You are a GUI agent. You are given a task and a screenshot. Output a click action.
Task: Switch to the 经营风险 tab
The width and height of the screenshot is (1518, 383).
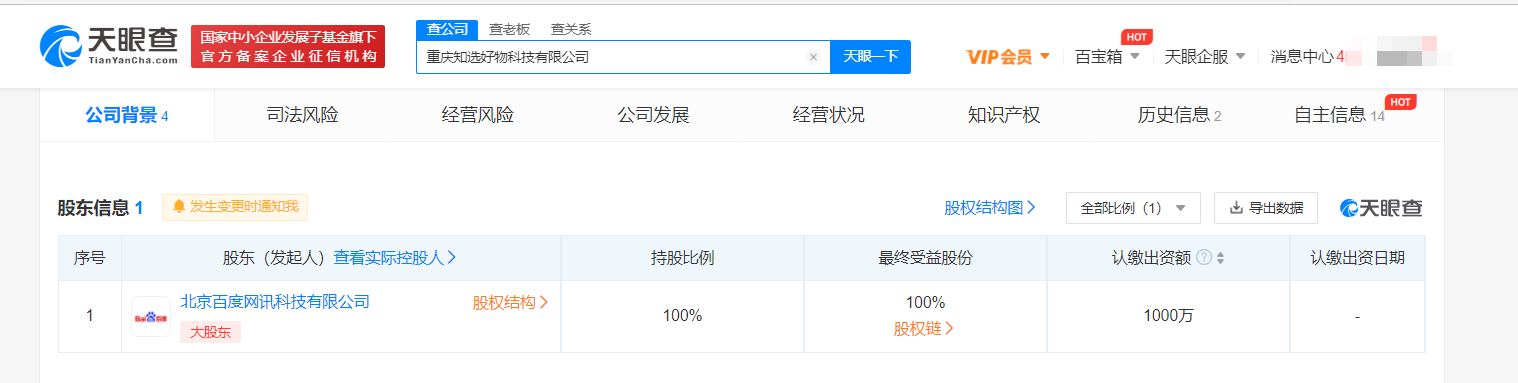[478, 115]
